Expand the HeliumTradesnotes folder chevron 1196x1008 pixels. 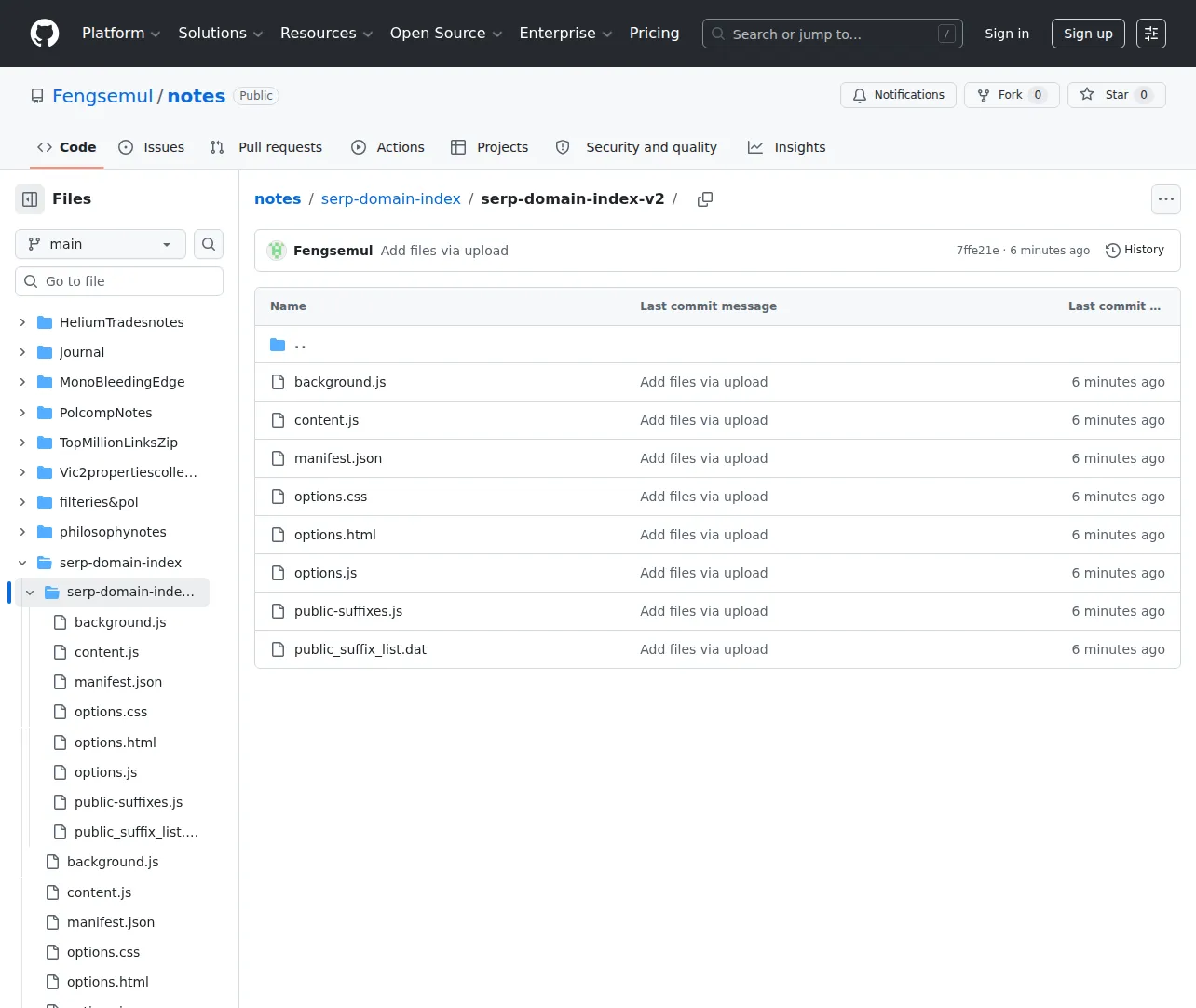[22, 322]
